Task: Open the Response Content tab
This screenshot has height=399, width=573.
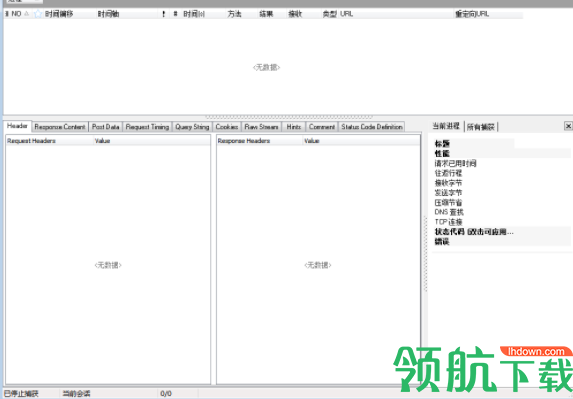Action: pos(60,127)
